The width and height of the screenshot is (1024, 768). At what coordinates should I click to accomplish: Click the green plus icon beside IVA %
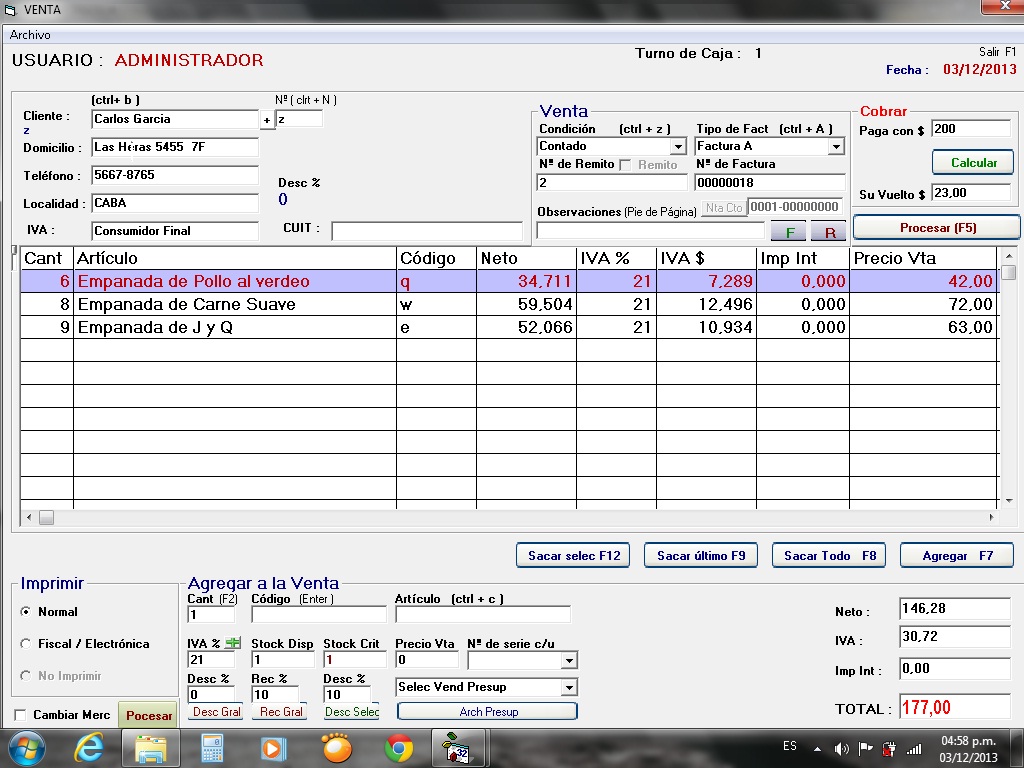[x=232, y=643]
